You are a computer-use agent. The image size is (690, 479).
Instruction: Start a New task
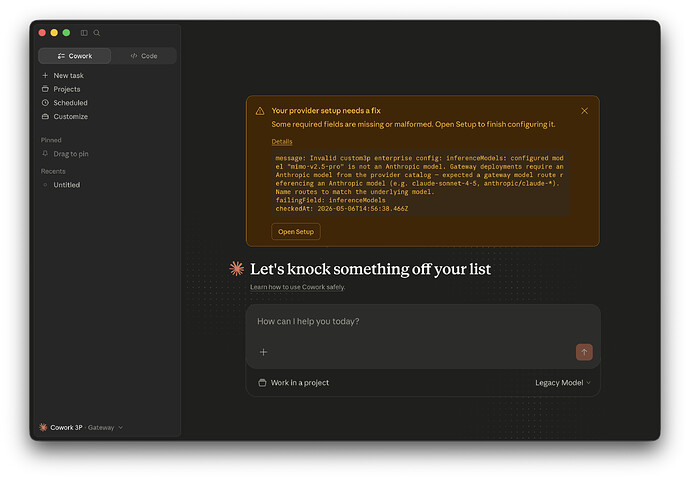68,76
